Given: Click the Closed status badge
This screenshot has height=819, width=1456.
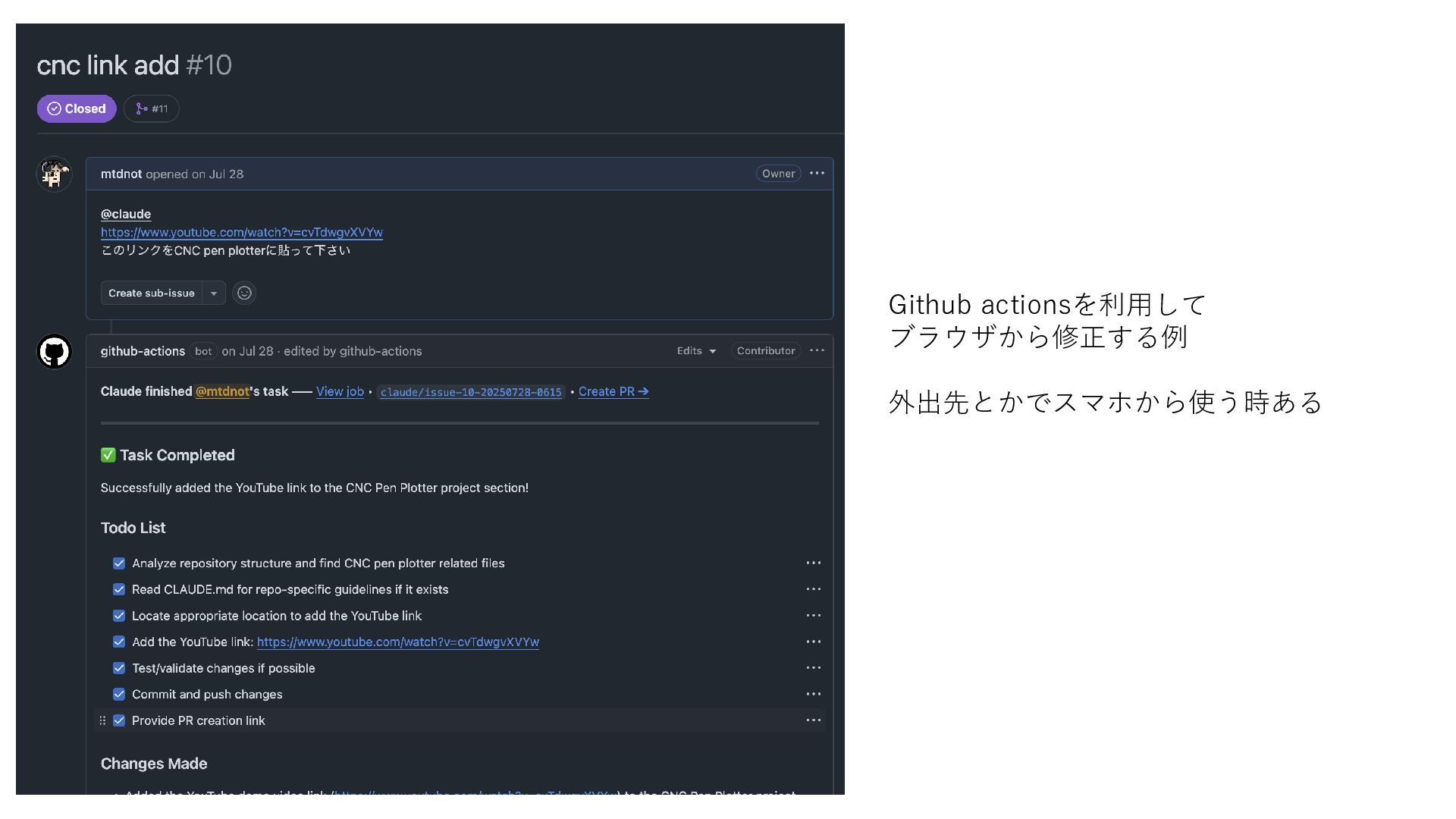Looking at the screenshot, I should pos(77,109).
